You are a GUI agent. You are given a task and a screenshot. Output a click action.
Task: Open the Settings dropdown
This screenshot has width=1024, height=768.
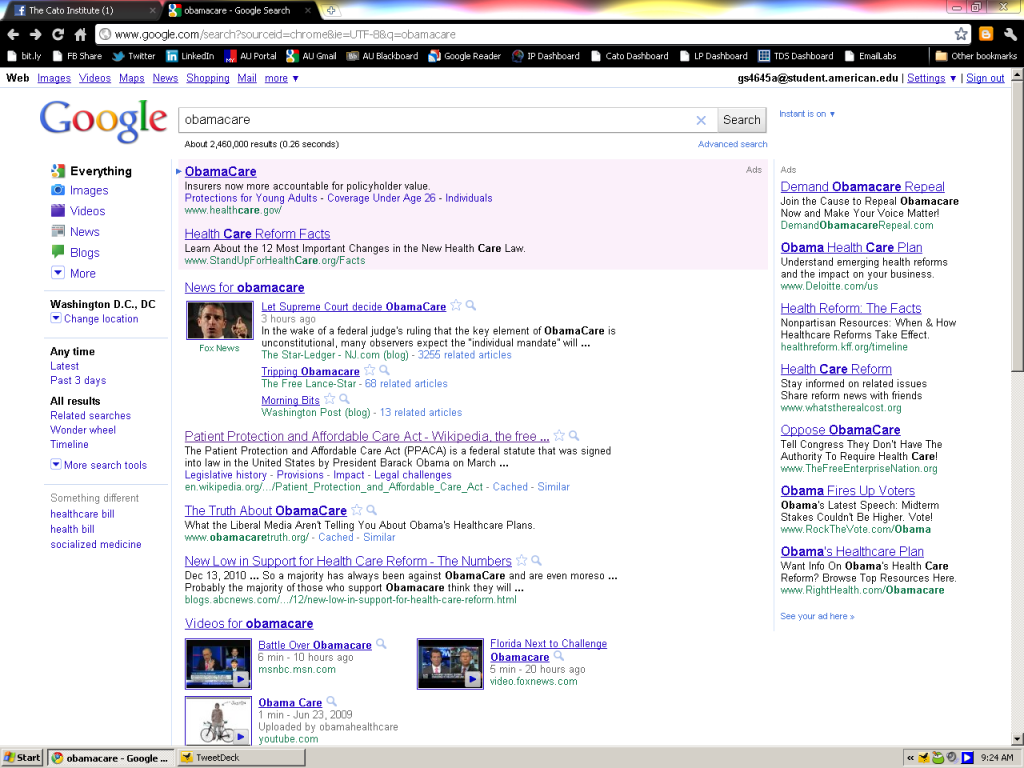pyautogui.click(x=931, y=78)
